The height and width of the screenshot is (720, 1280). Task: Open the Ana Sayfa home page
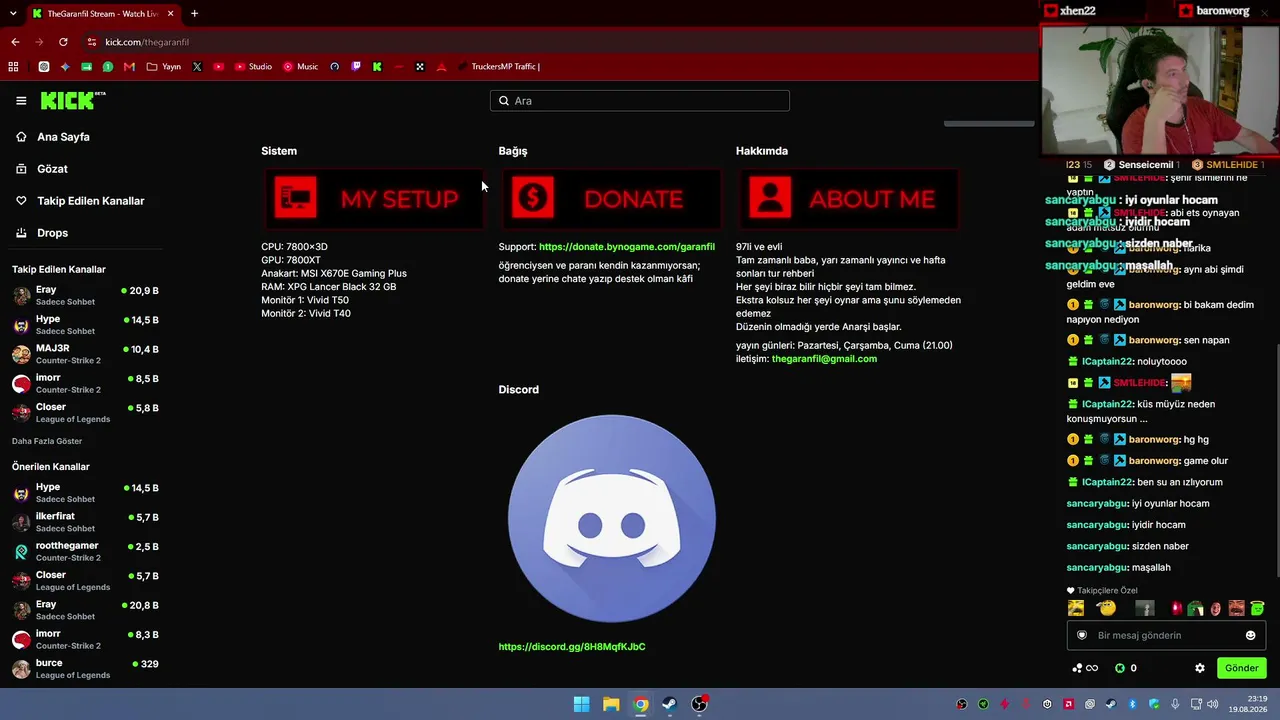tap(63, 137)
